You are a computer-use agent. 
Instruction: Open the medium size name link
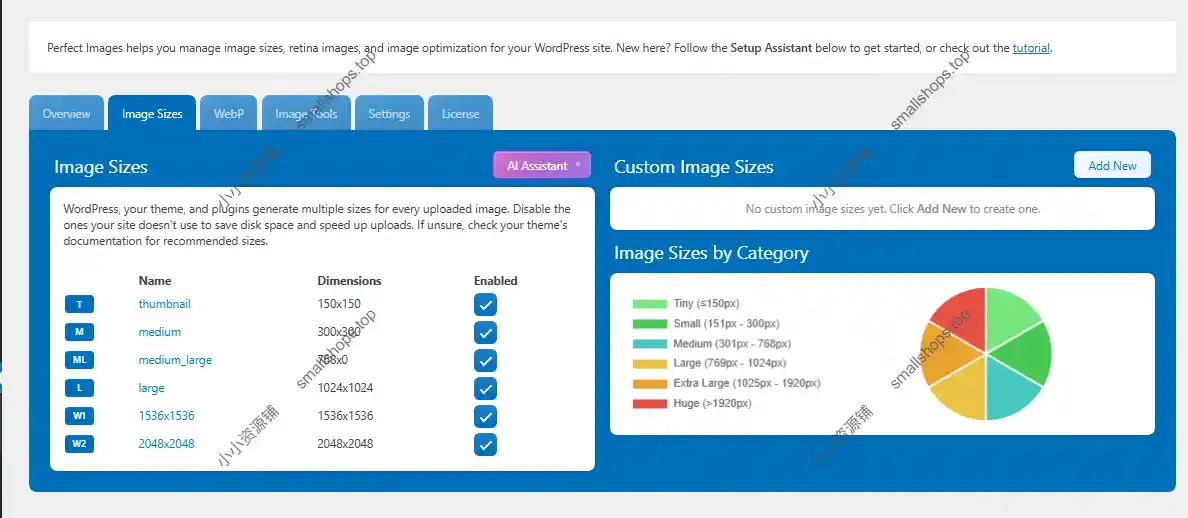pos(160,332)
